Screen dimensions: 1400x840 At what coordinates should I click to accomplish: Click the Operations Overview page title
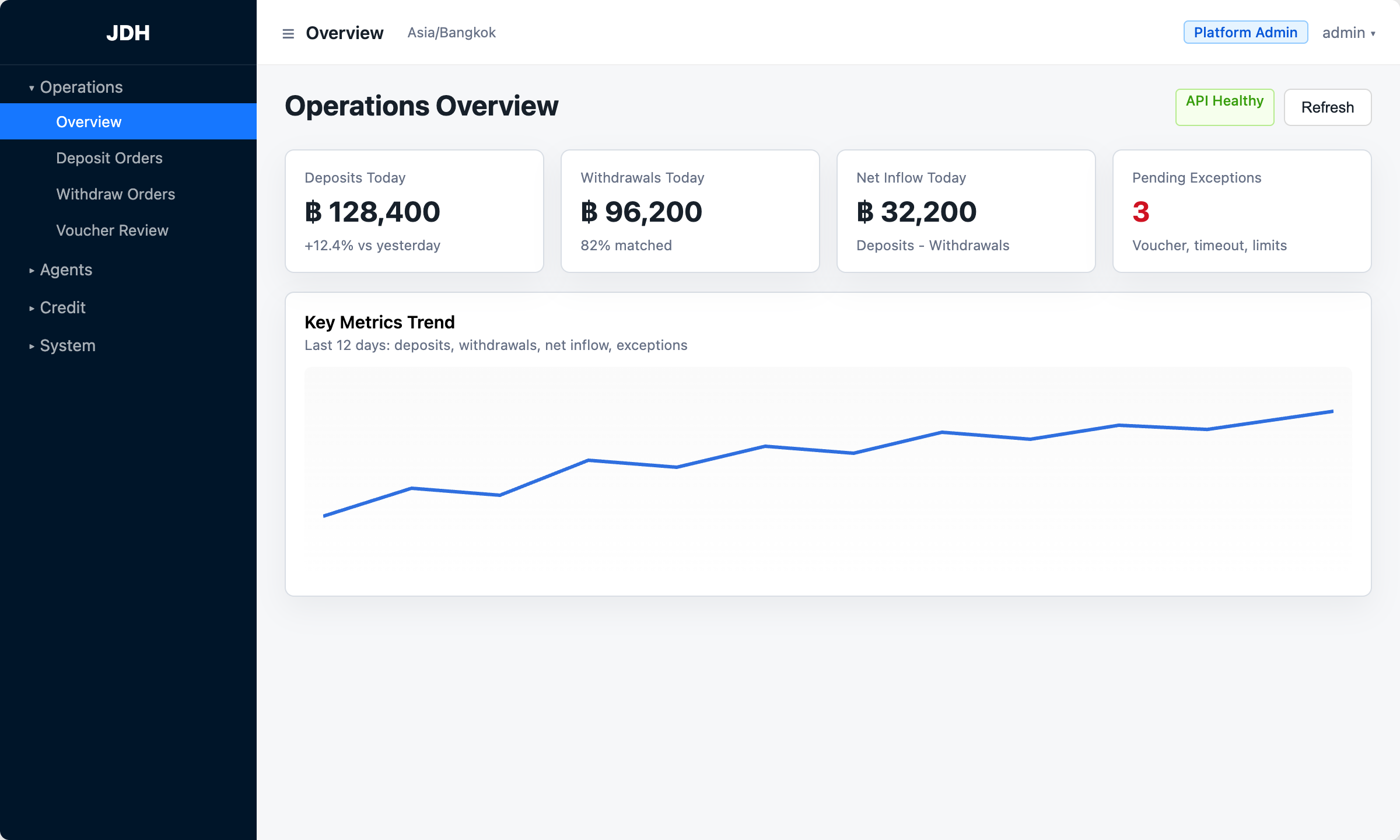tap(422, 106)
